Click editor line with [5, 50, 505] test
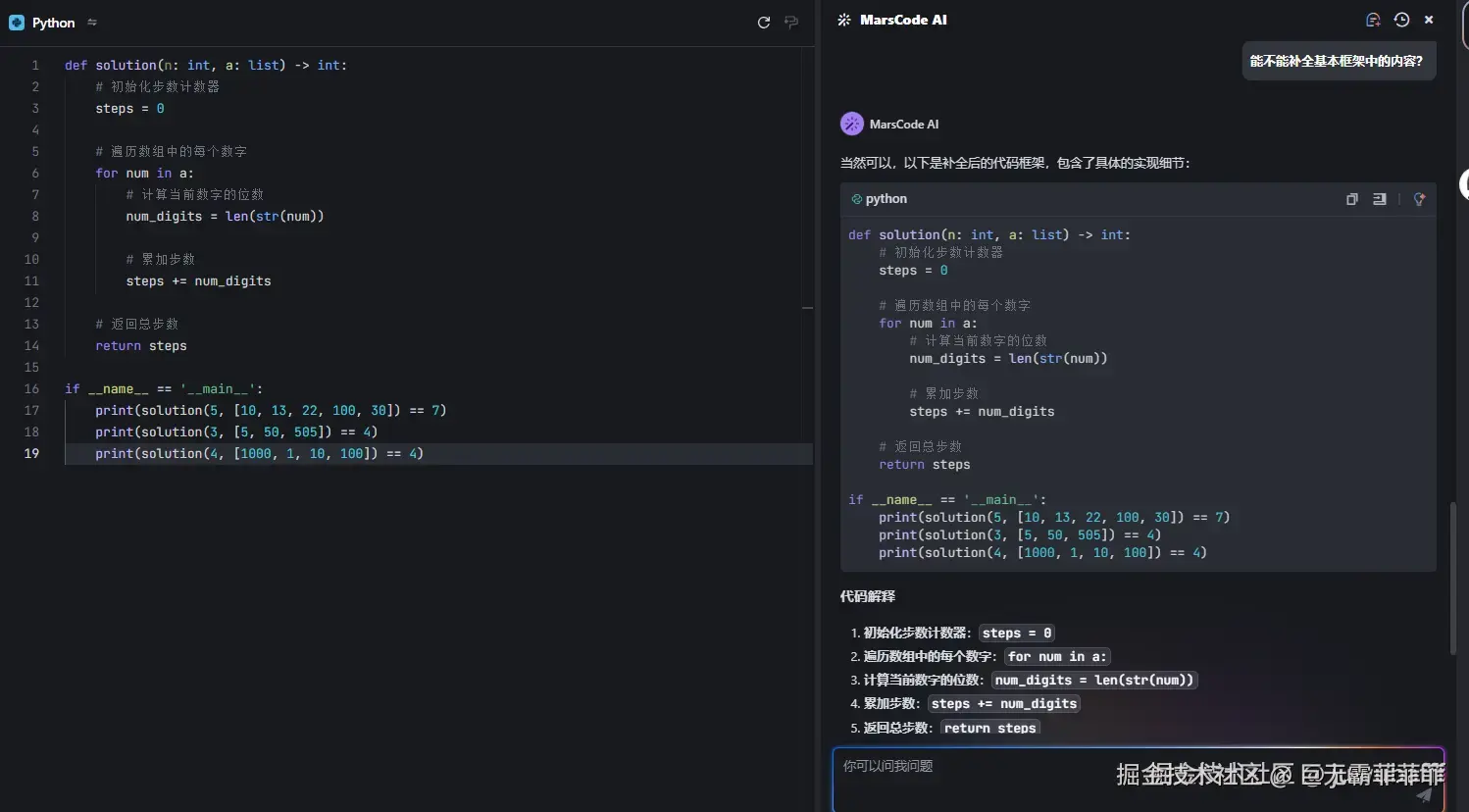Viewport: 1469px width, 812px height. coord(236,431)
